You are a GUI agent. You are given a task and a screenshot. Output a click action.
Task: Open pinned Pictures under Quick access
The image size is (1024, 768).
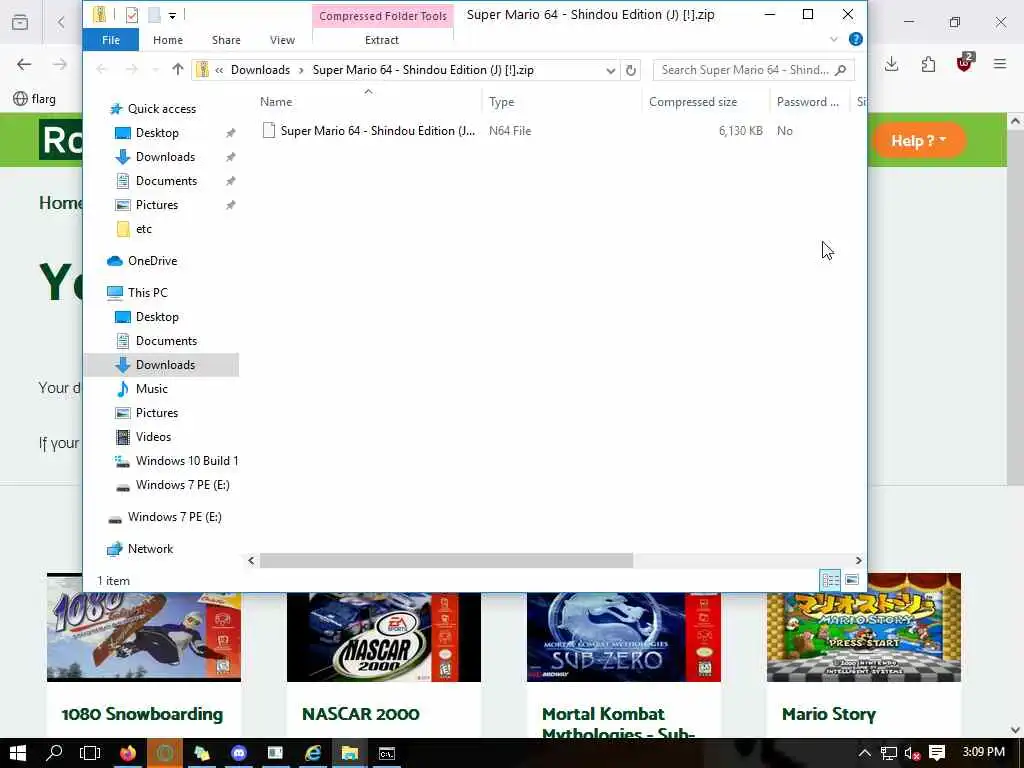(x=157, y=205)
